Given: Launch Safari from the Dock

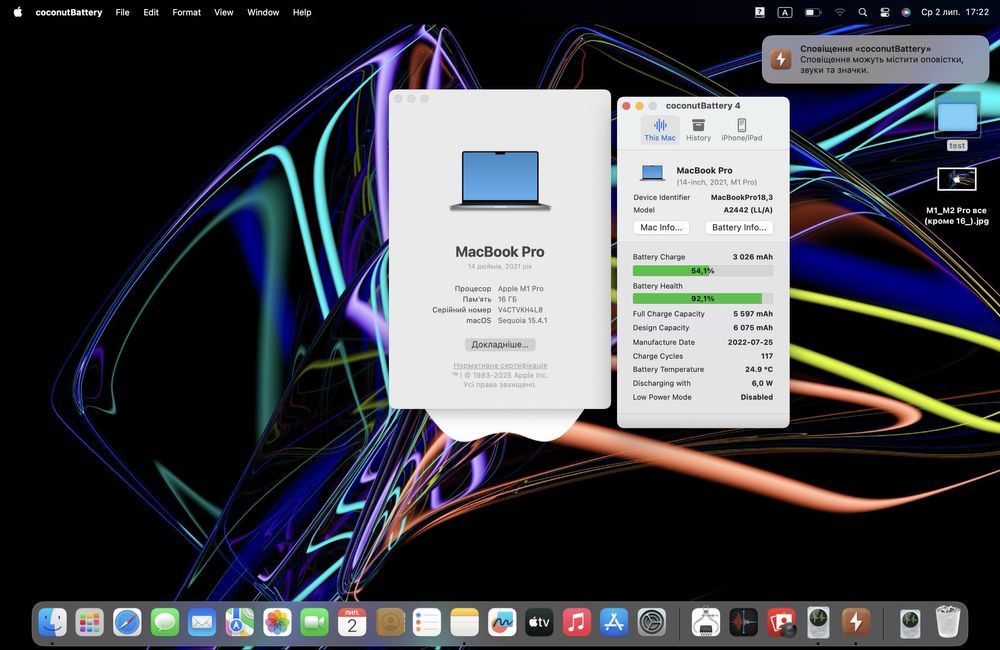Looking at the screenshot, I should [127, 622].
